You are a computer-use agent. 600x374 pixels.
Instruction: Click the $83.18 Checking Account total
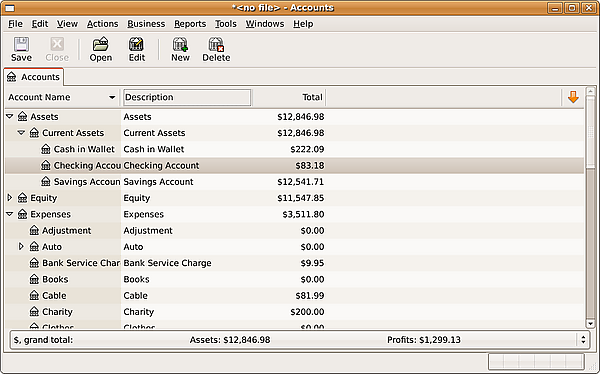tap(310, 165)
